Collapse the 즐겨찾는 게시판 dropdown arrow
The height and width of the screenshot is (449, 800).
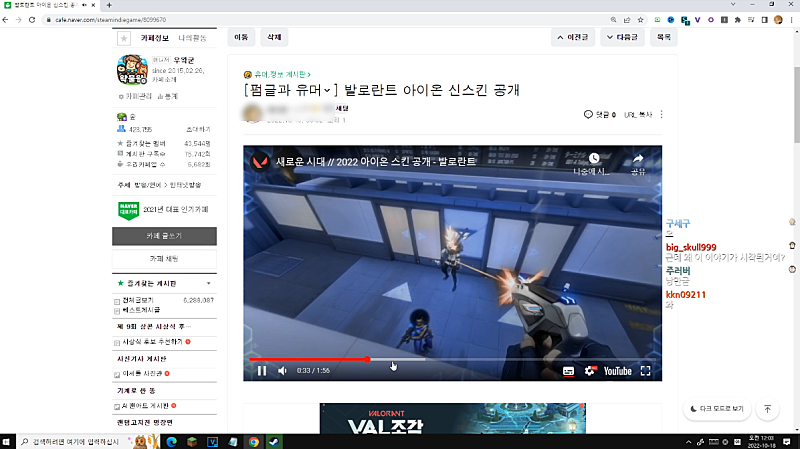pyautogui.click(x=209, y=284)
